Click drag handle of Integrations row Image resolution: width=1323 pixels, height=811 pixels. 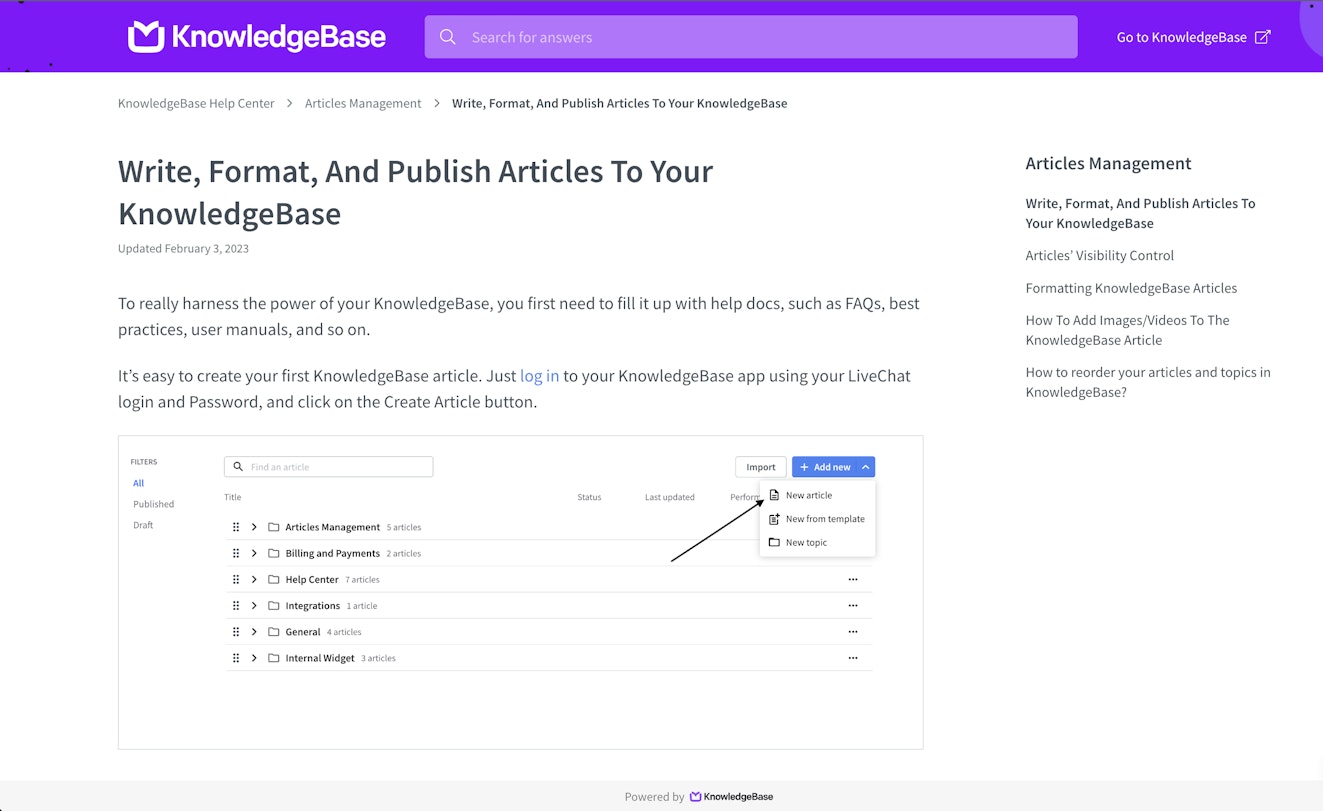pyautogui.click(x=236, y=606)
